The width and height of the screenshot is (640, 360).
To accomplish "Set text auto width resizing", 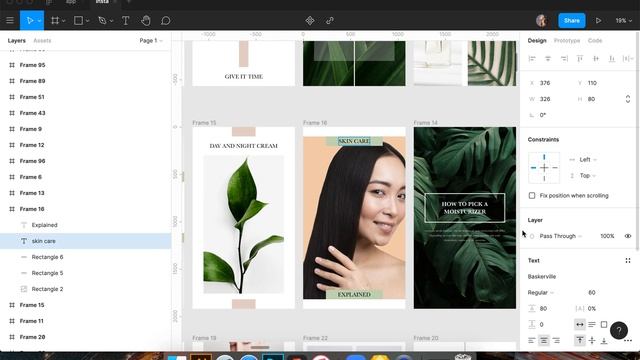I will [580, 324].
